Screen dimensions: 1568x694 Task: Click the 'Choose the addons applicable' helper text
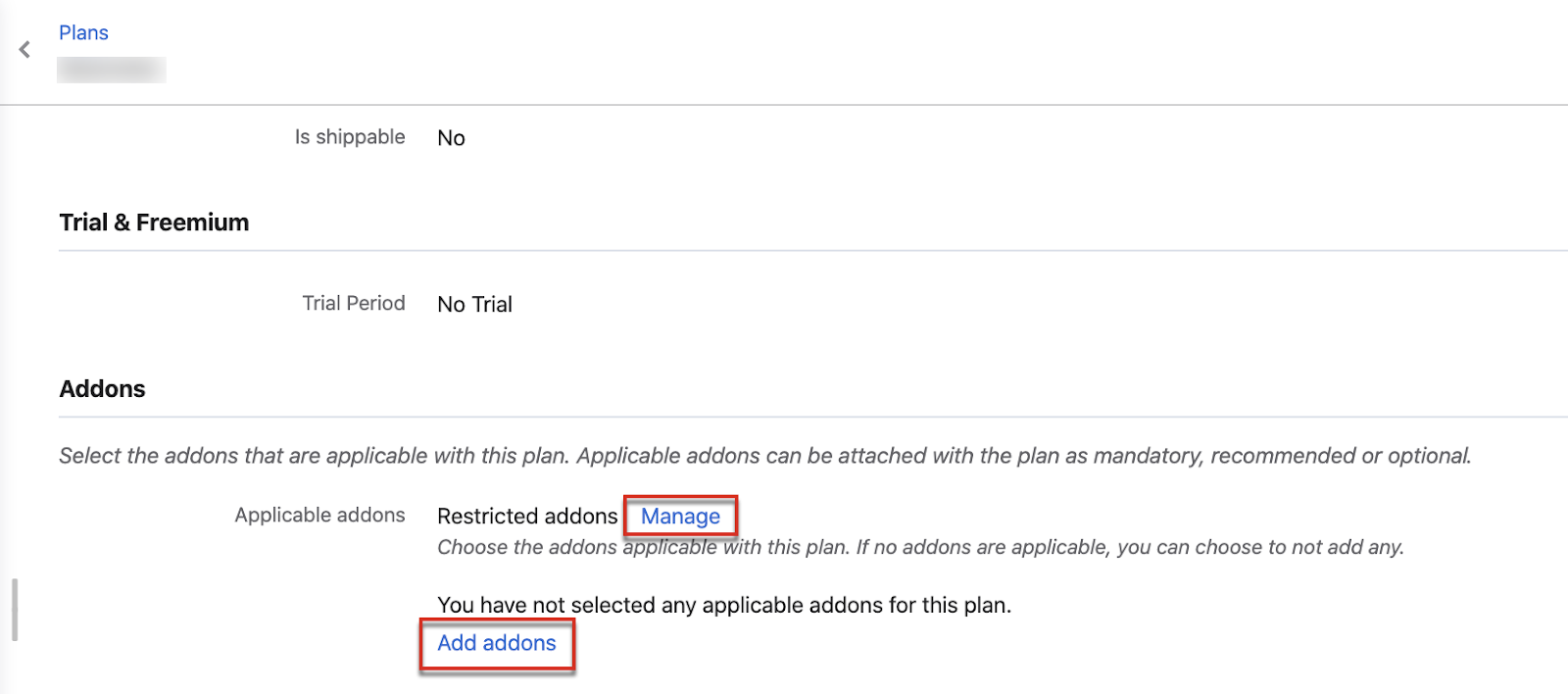click(x=920, y=547)
